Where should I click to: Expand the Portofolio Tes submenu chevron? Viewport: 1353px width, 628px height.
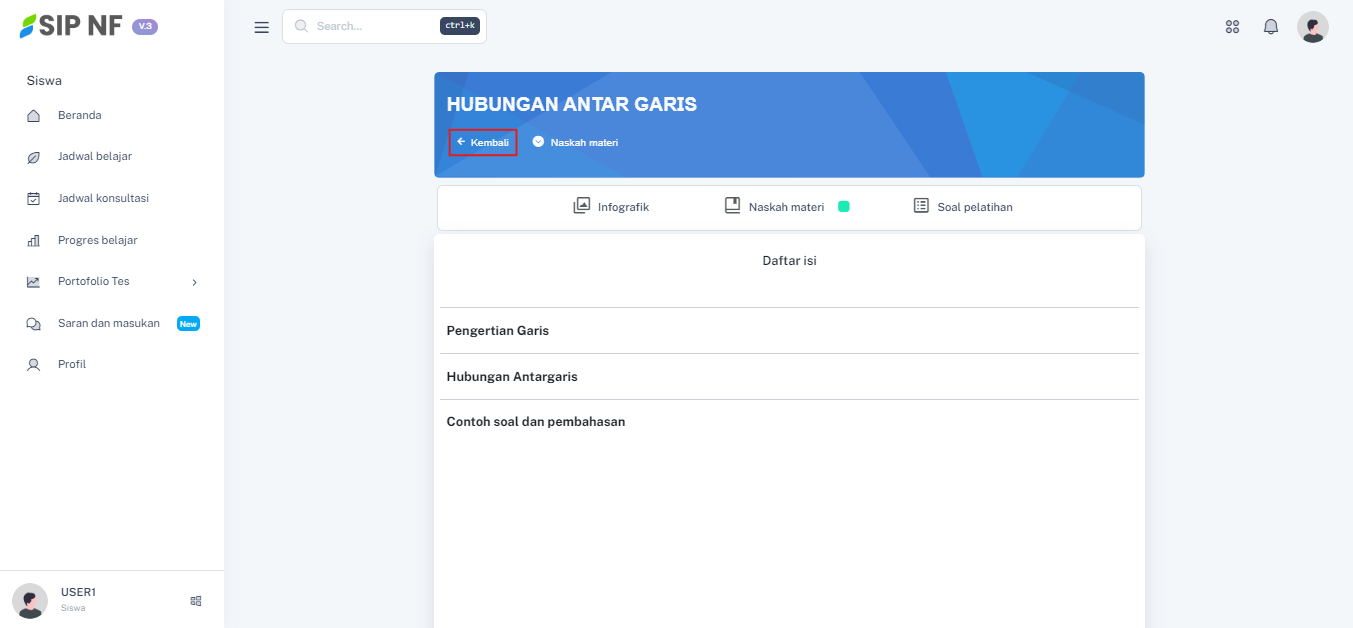[194, 282]
